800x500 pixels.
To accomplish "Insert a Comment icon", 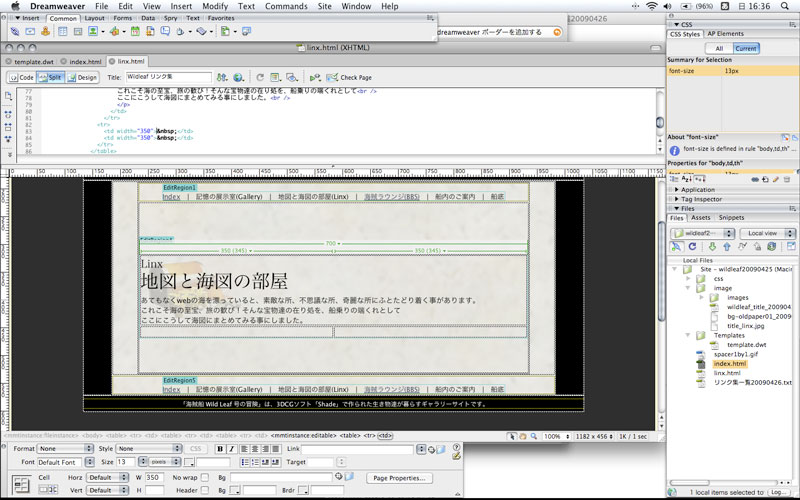I will point(165,31).
